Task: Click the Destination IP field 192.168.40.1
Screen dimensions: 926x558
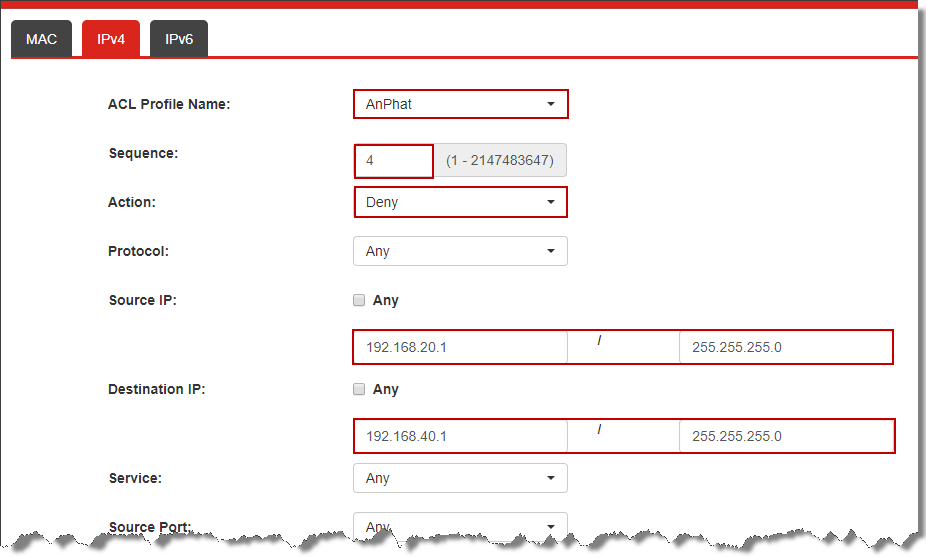Action: (x=461, y=436)
